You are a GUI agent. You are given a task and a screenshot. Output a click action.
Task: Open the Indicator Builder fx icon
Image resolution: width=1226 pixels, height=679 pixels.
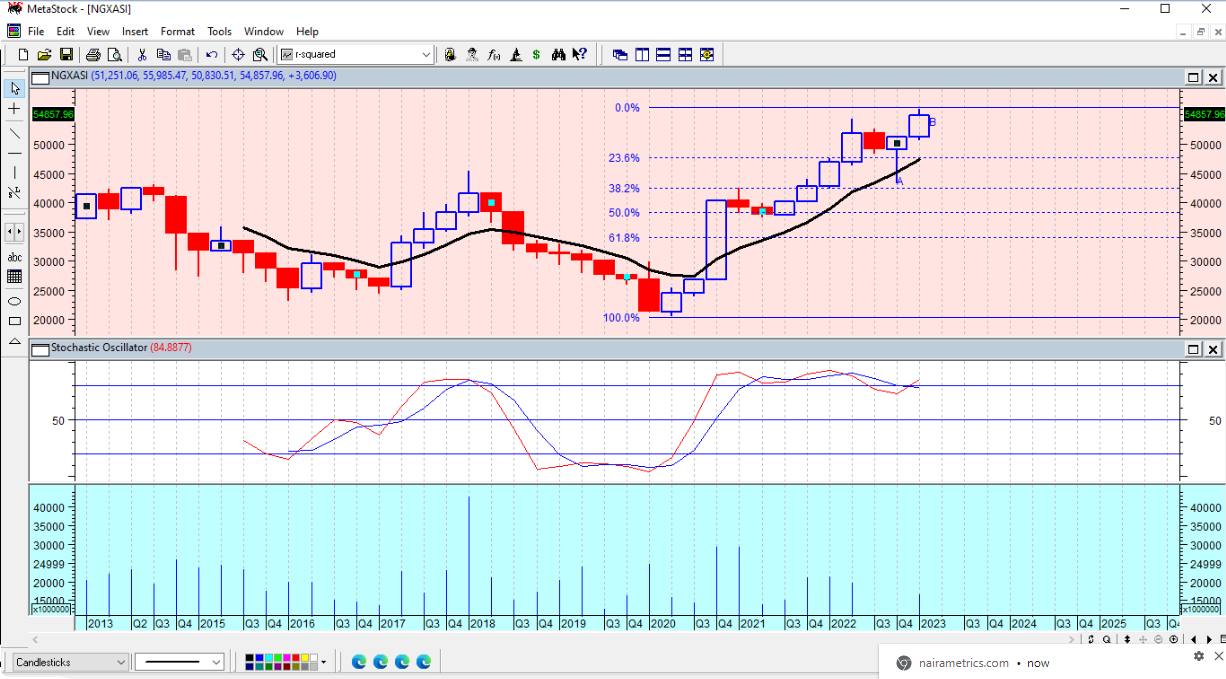click(x=494, y=54)
